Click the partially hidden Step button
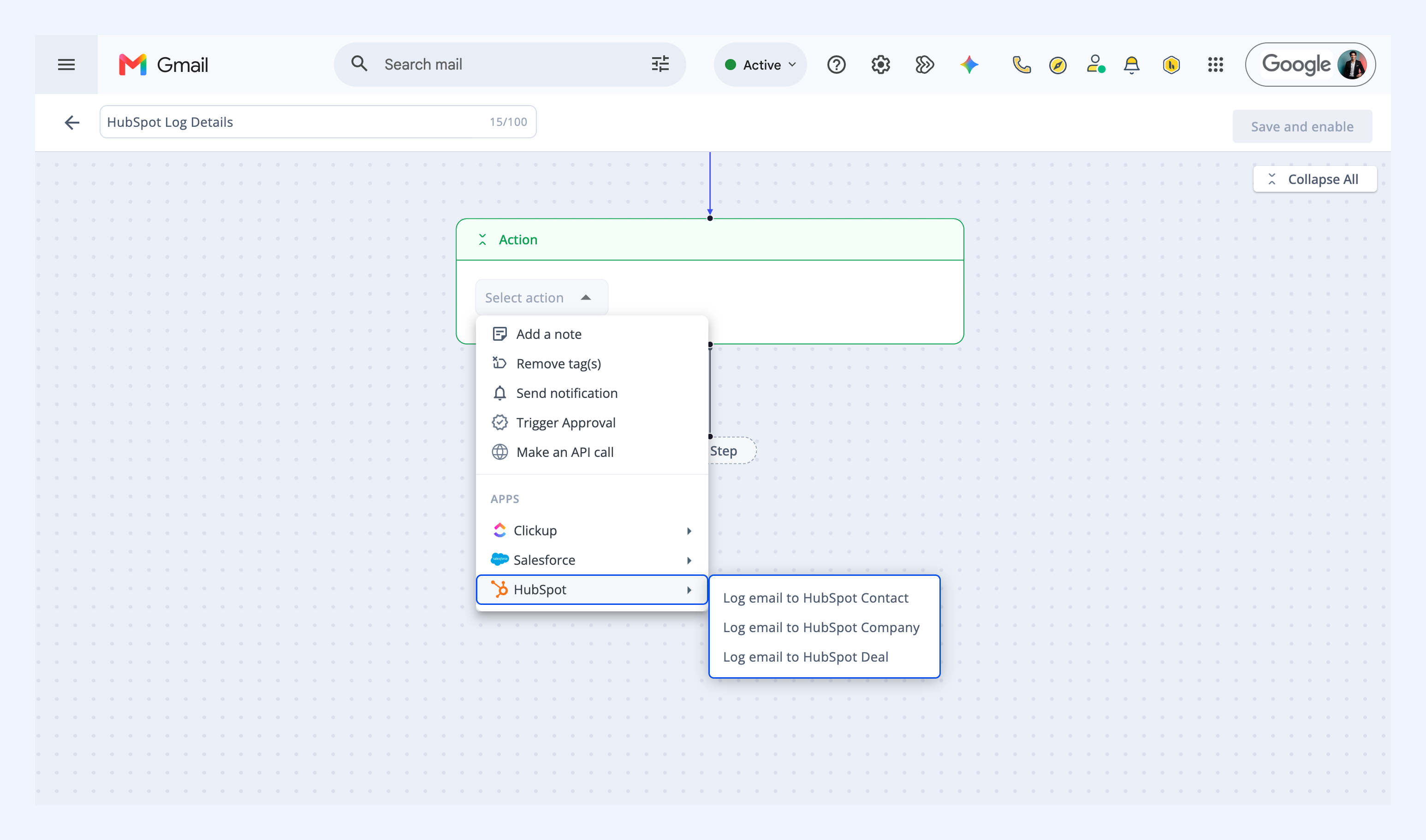Image resolution: width=1426 pixels, height=840 pixels. pos(732,450)
